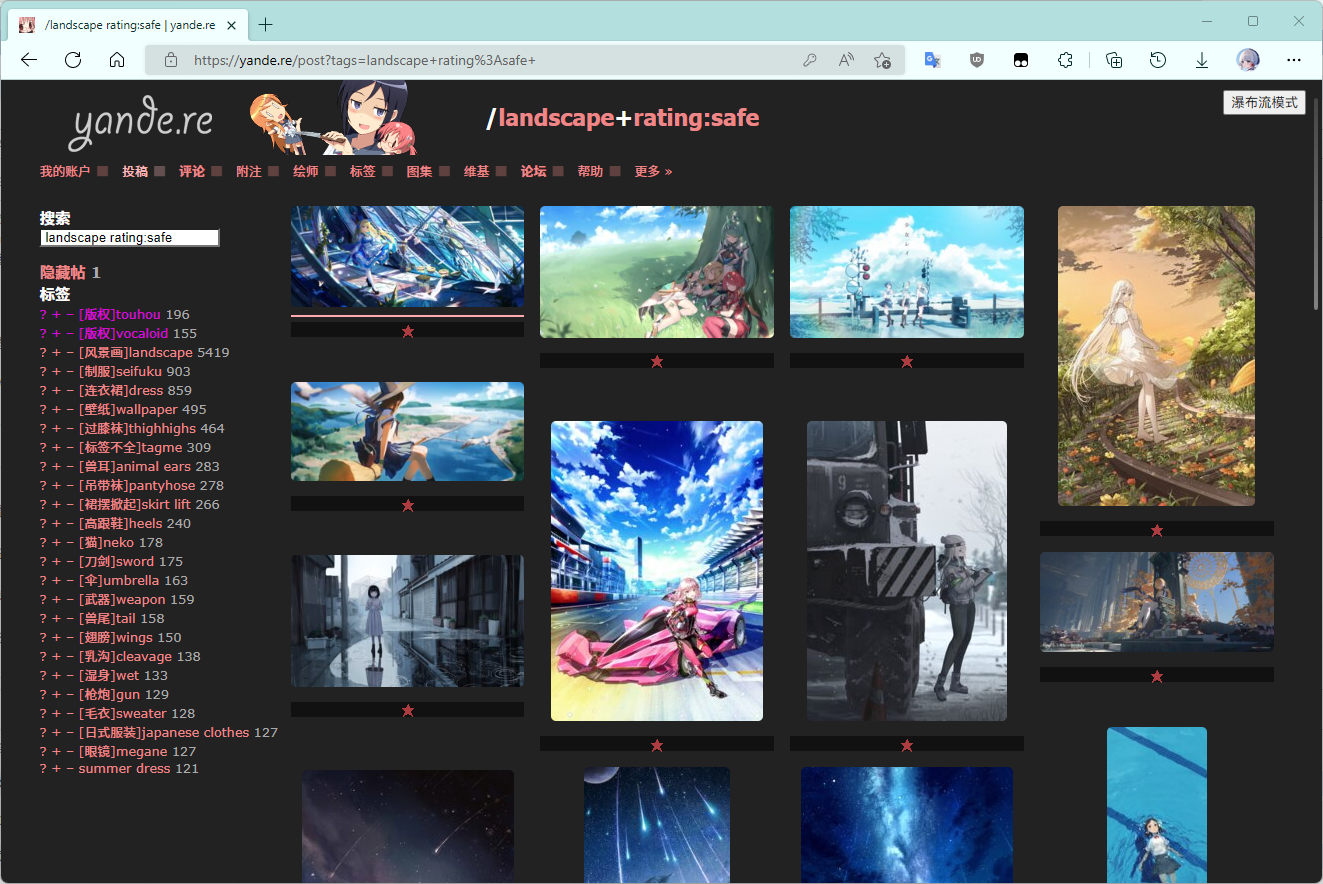Open the browser extensions puzzle icon
Image resolution: width=1323 pixels, height=884 pixels.
[x=1065, y=60]
